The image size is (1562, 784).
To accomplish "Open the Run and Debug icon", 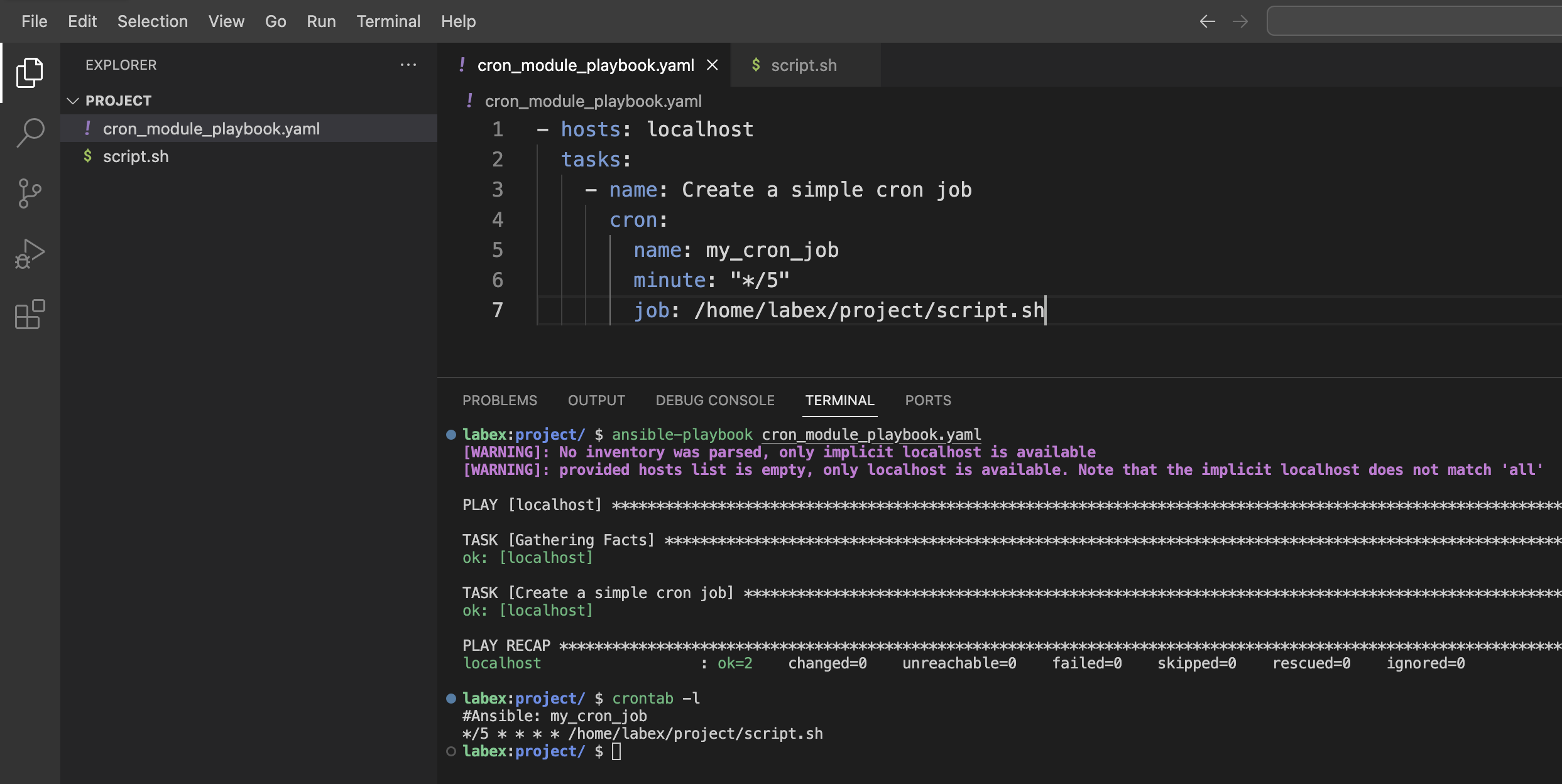I will click(30, 254).
